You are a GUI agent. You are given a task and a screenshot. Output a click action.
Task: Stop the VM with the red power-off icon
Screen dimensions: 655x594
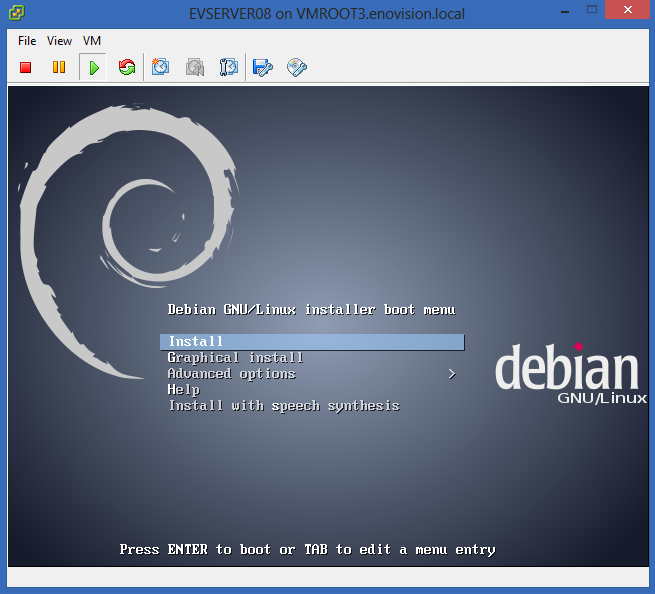coord(25,67)
